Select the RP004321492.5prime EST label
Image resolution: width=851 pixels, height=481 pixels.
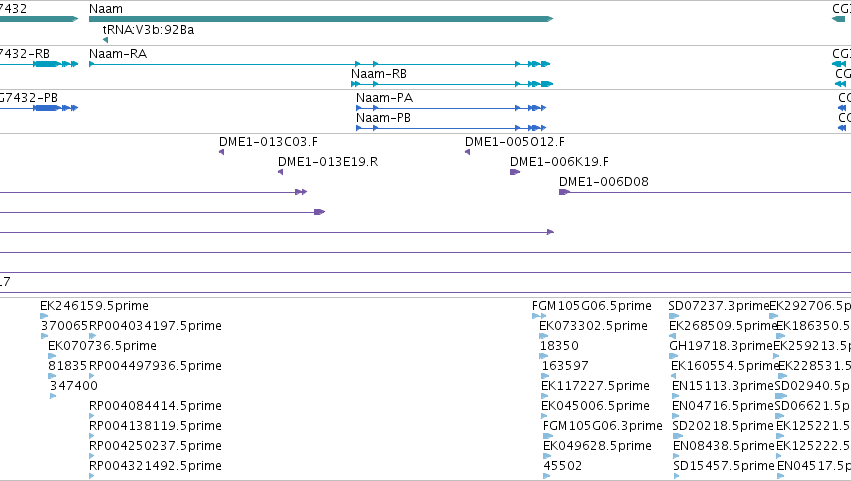(x=155, y=466)
